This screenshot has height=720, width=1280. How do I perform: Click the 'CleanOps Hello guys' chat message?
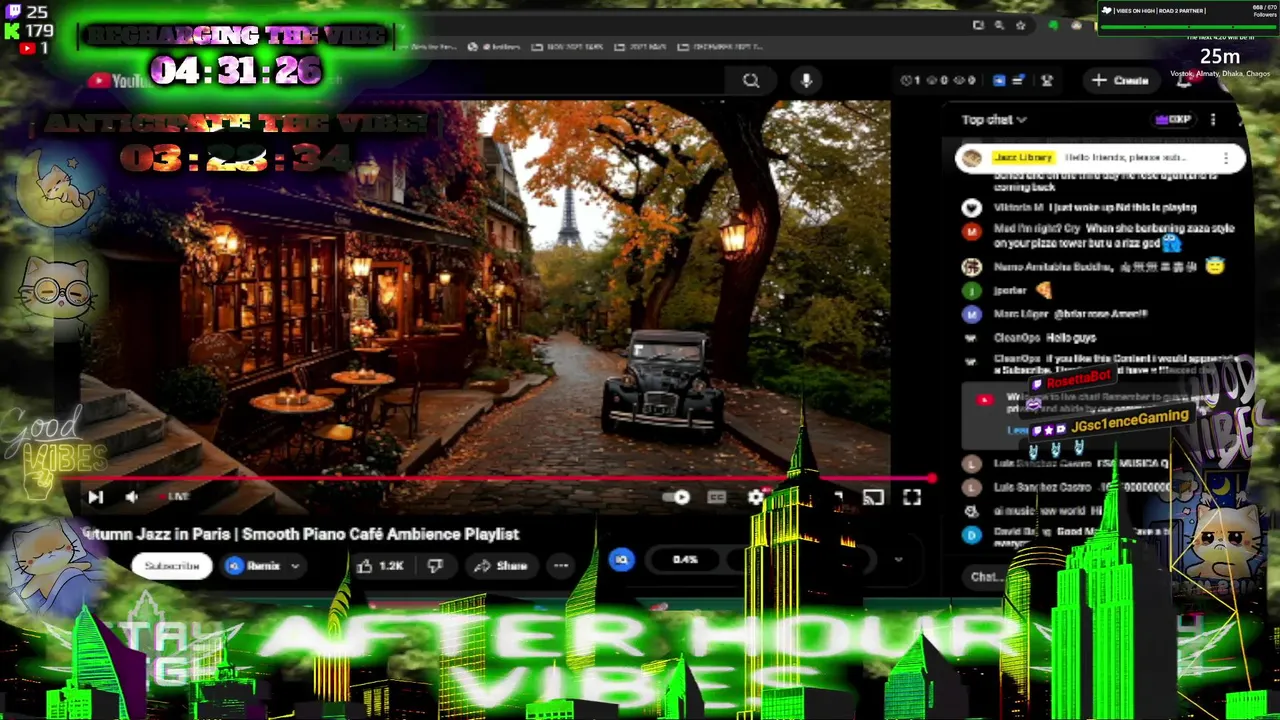1045,338
